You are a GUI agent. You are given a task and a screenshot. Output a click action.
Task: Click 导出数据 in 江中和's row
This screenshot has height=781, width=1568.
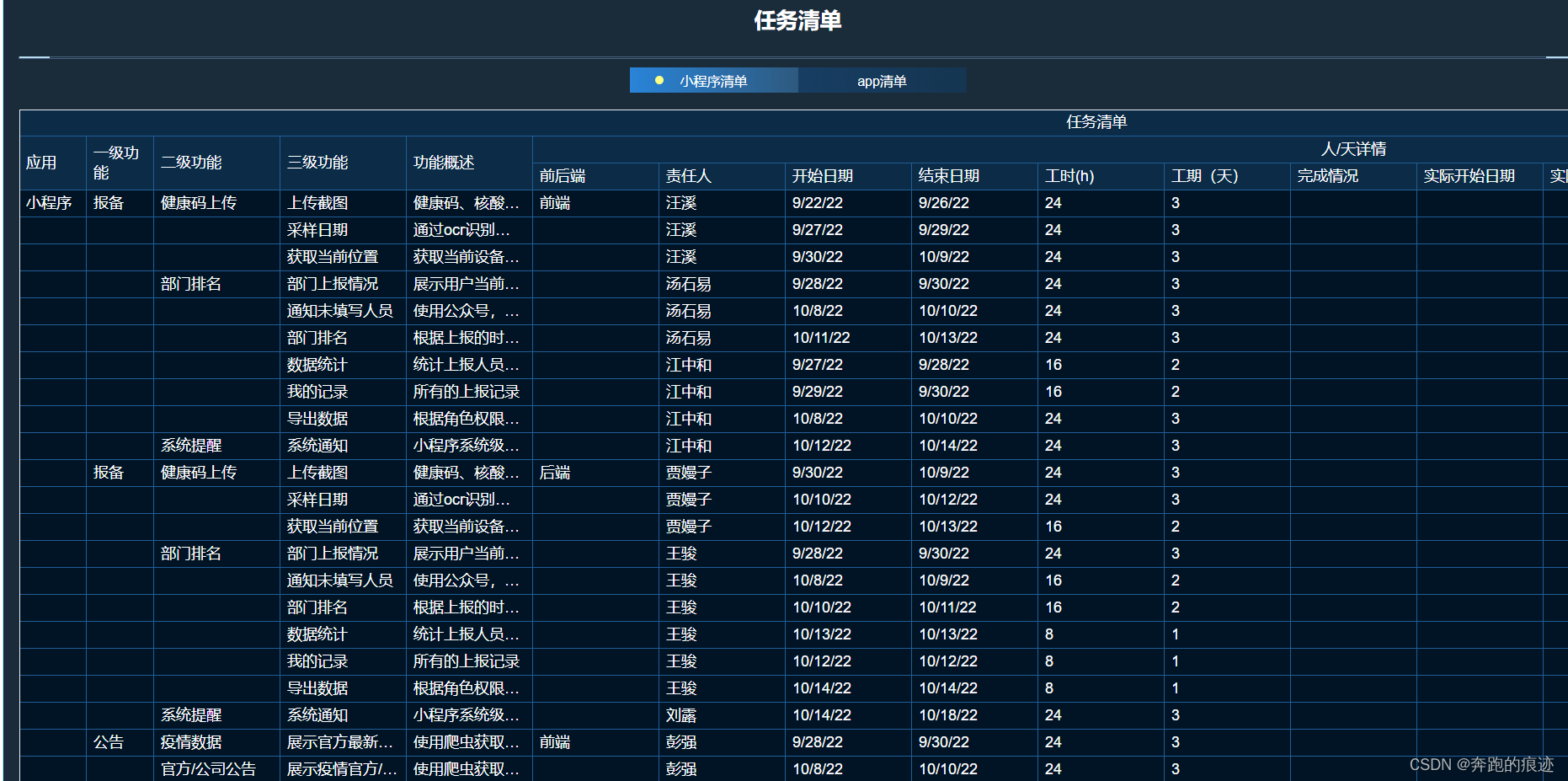pos(343,419)
